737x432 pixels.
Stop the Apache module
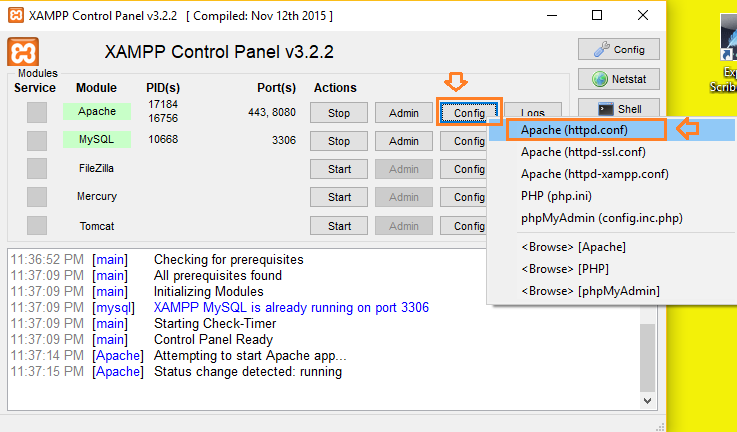click(338, 113)
